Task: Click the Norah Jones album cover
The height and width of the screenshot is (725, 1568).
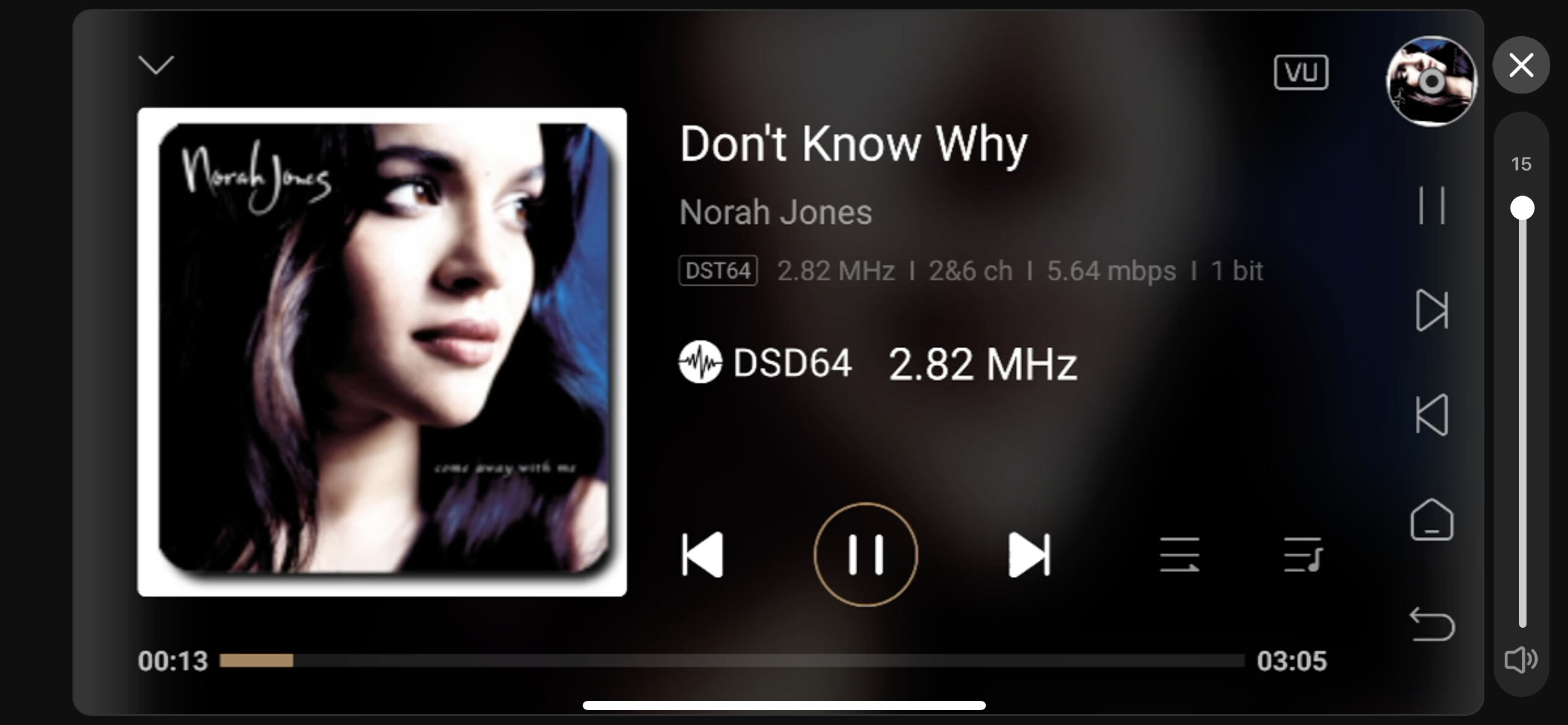Action: tap(382, 352)
